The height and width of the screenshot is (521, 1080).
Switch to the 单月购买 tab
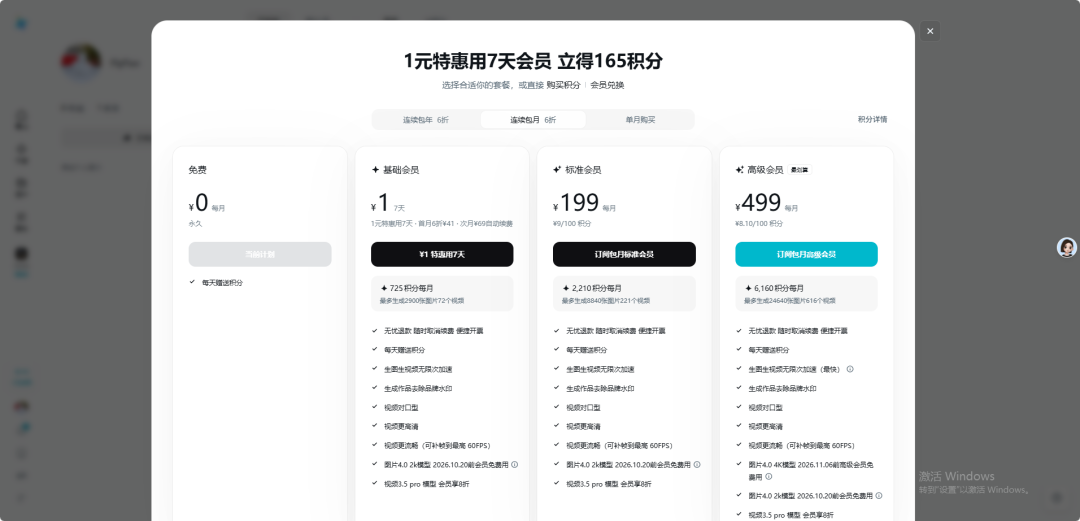640,120
